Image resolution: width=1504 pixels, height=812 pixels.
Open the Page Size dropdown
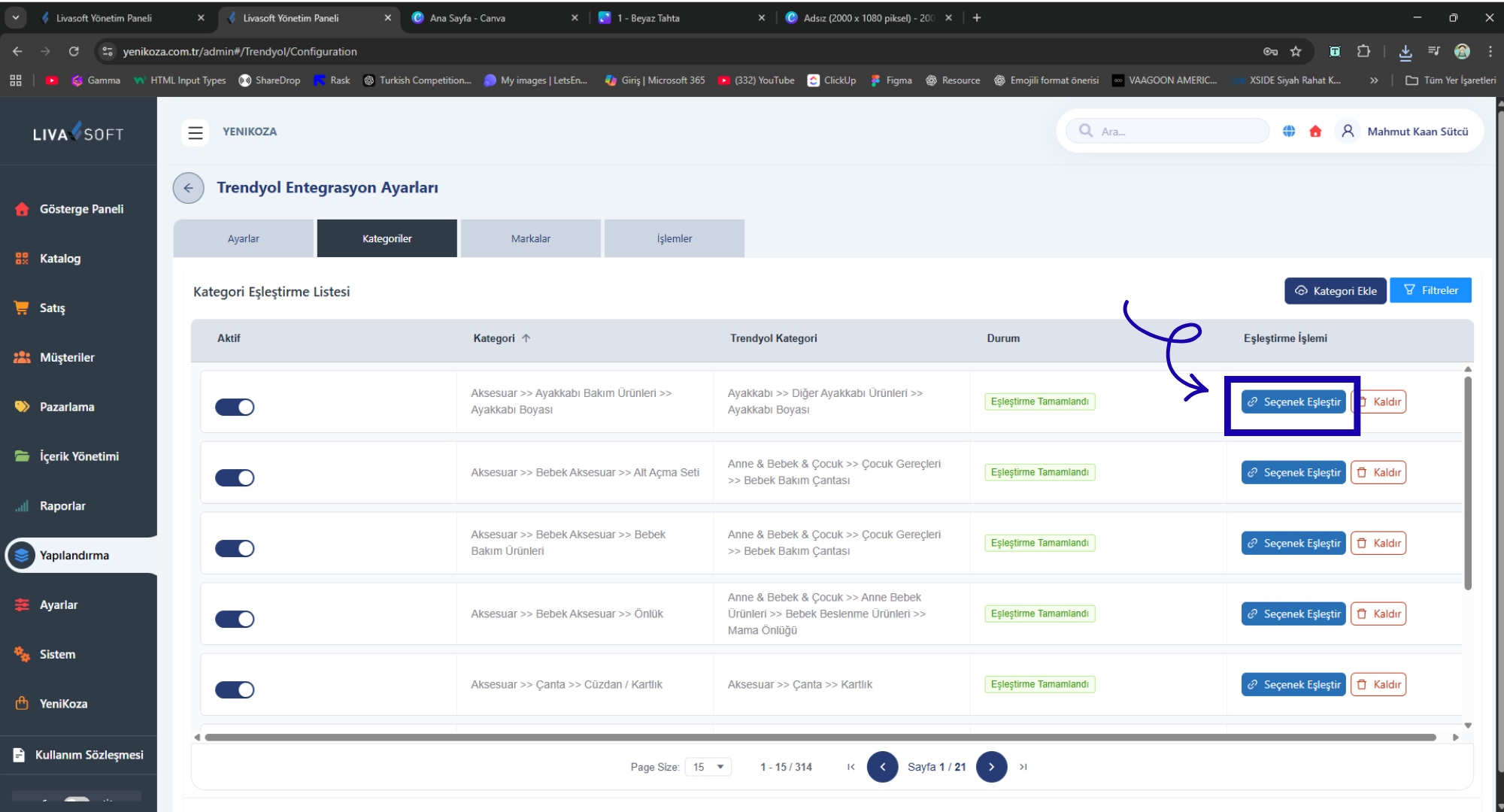pos(708,767)
